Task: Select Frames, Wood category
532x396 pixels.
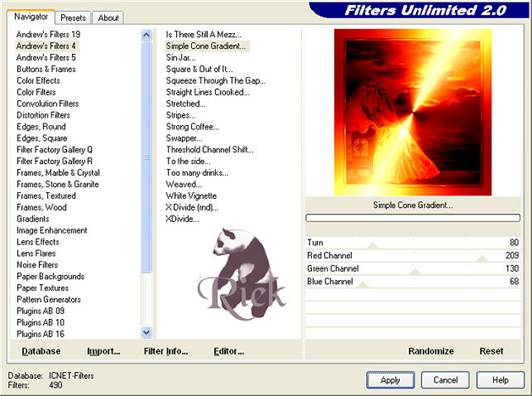Action: point(41,207)
